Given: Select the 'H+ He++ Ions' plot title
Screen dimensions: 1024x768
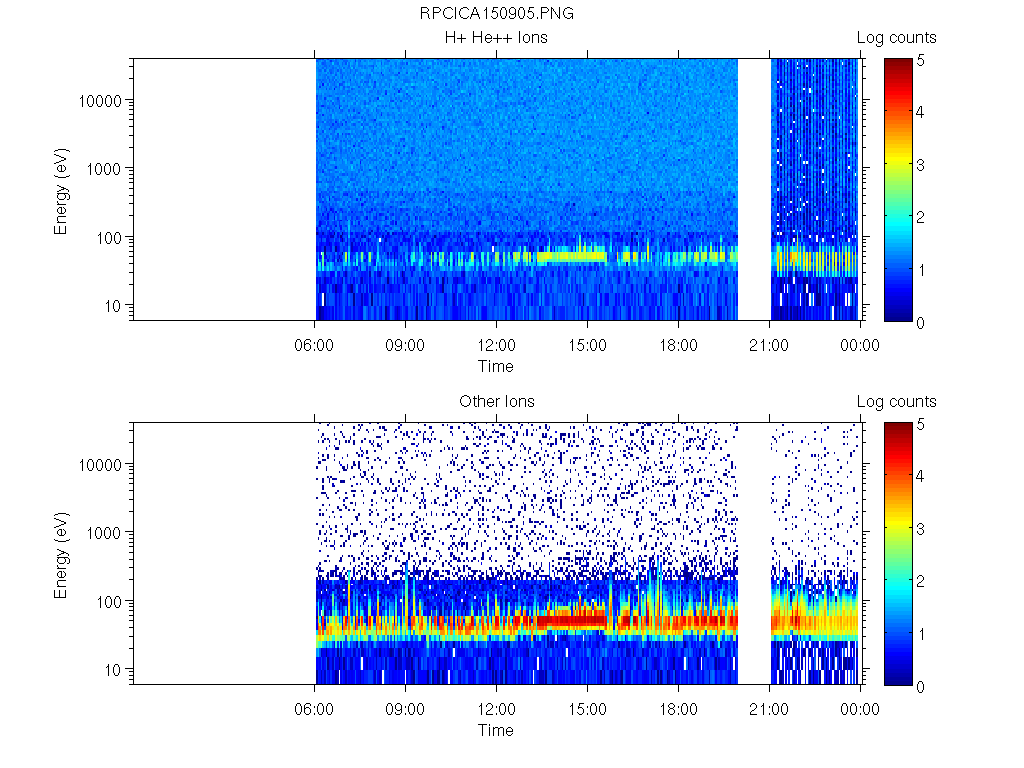Looking at the screenshot, I should 496,37.
